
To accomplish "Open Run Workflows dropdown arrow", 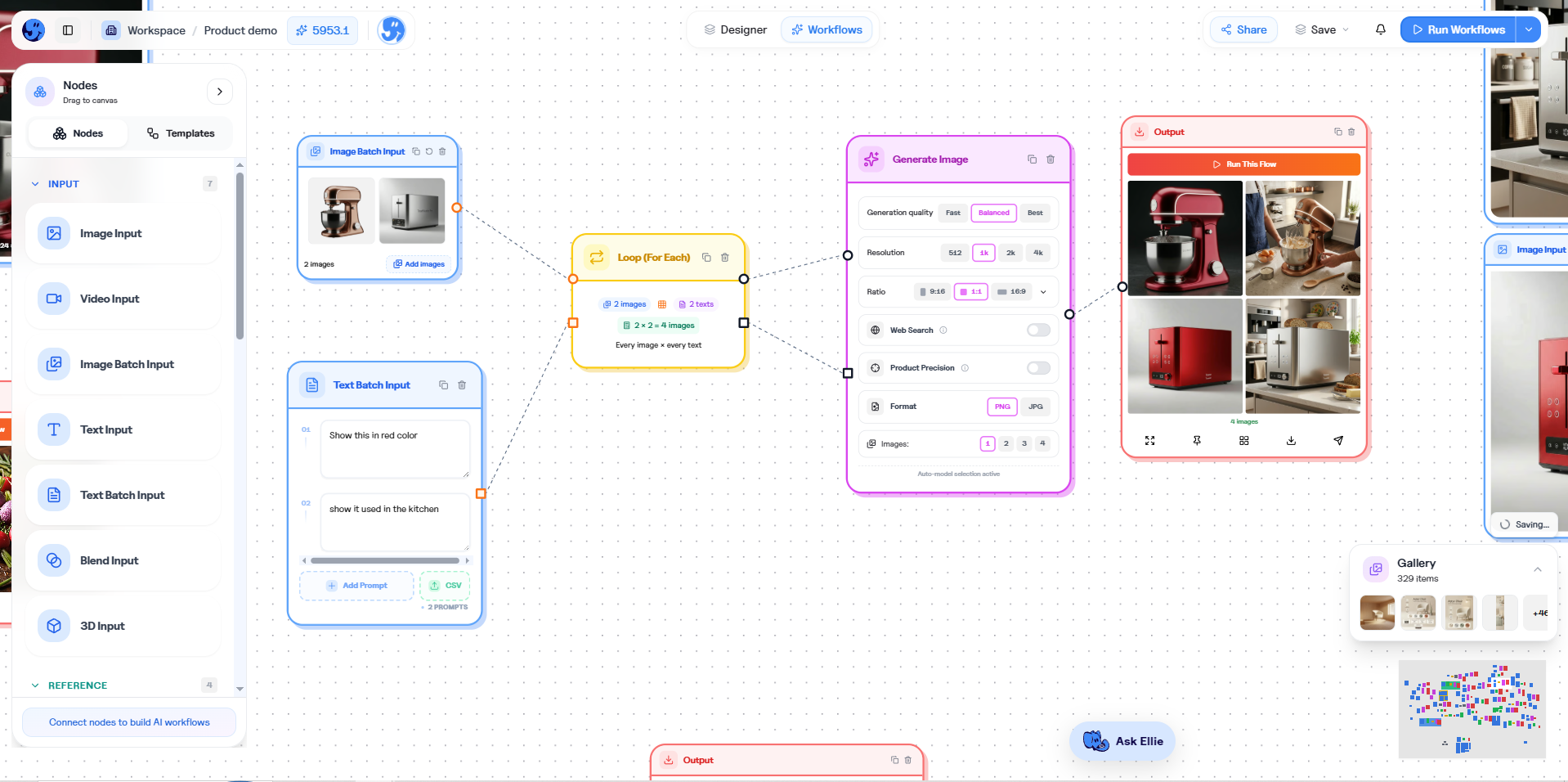I will pyautogui.click(x=1529, y=29).
